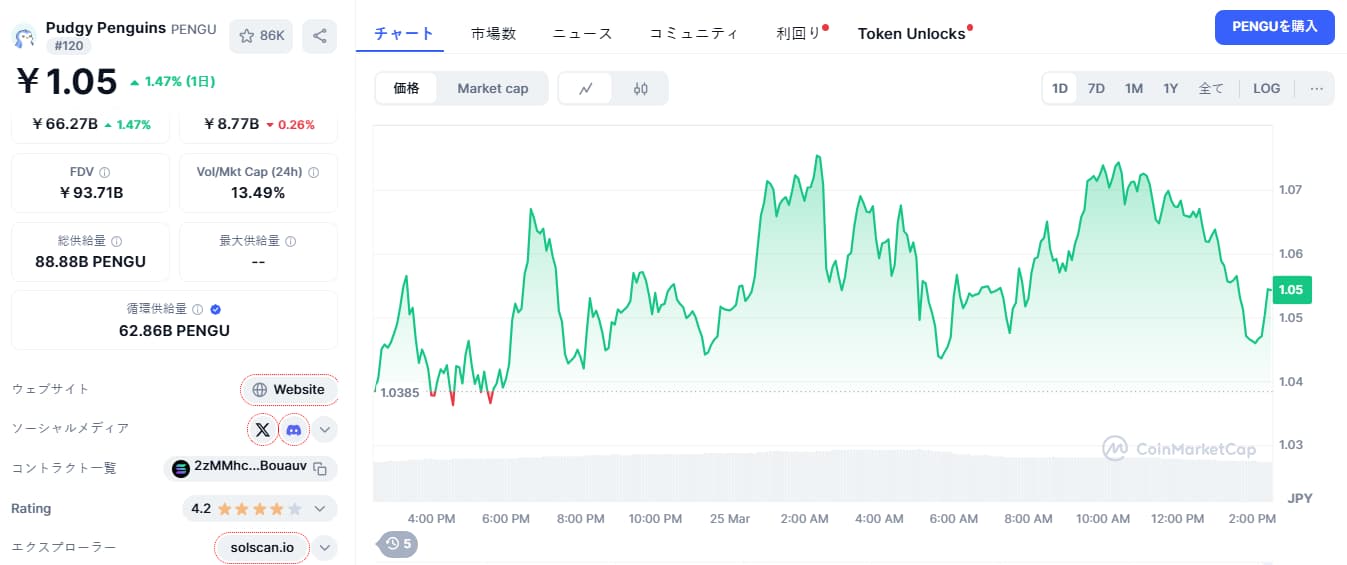Copy the contract address 2zMMhc...Bouauv
Image resolution: width=1347 pixels, height=565 pixels.
pos(320,468)
